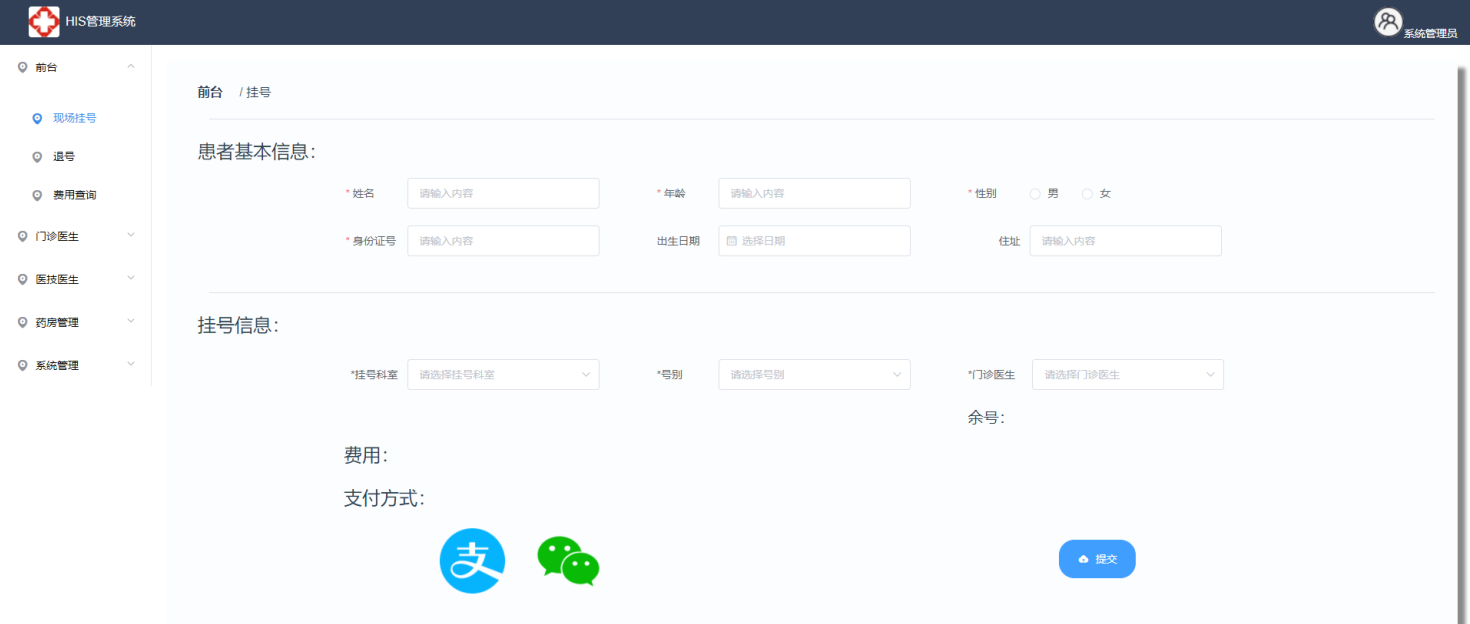
Task: Click the 提交 submit button
Action: [x=1097, y=559]
